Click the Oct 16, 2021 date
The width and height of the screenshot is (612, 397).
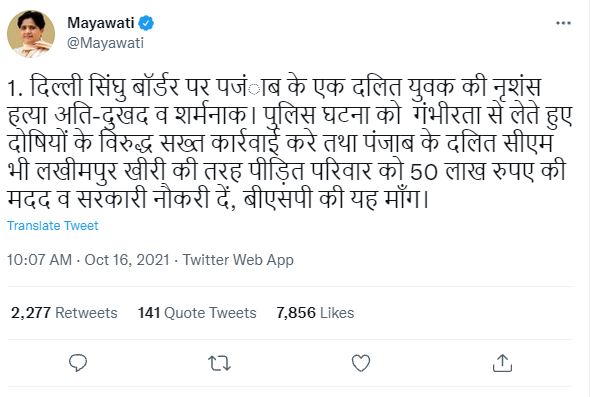click(127, 260)
